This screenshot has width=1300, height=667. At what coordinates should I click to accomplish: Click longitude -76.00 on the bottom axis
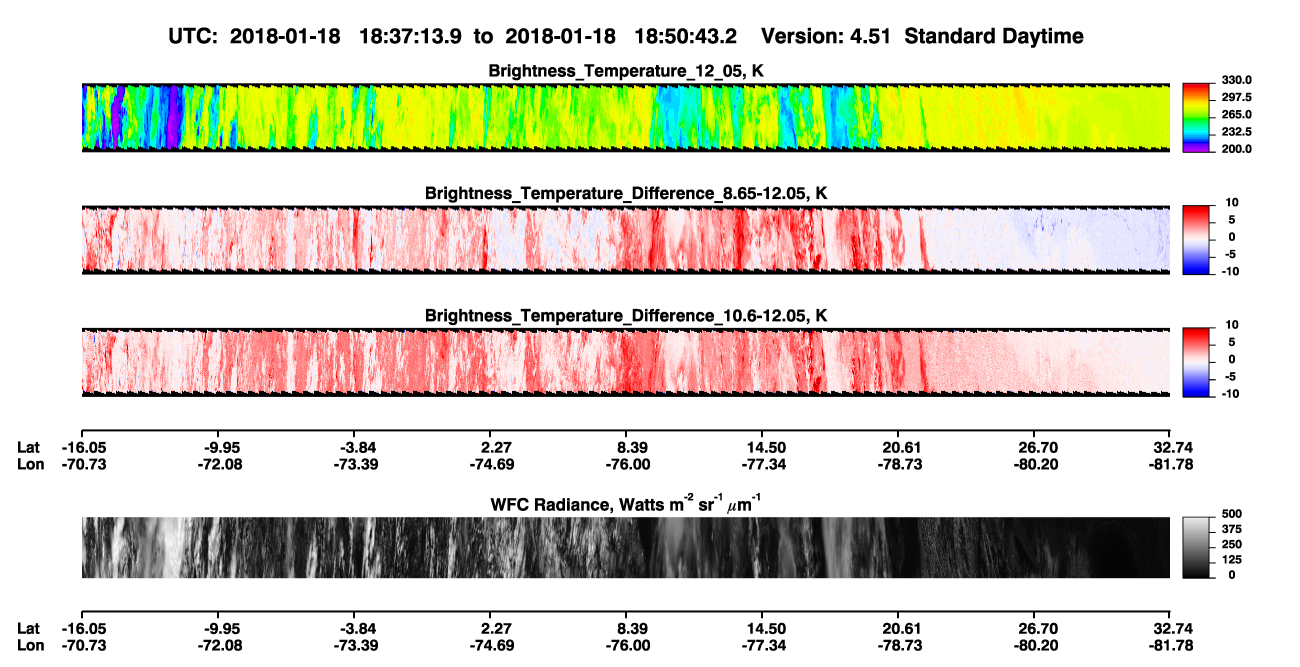click(x=628, y=646)
